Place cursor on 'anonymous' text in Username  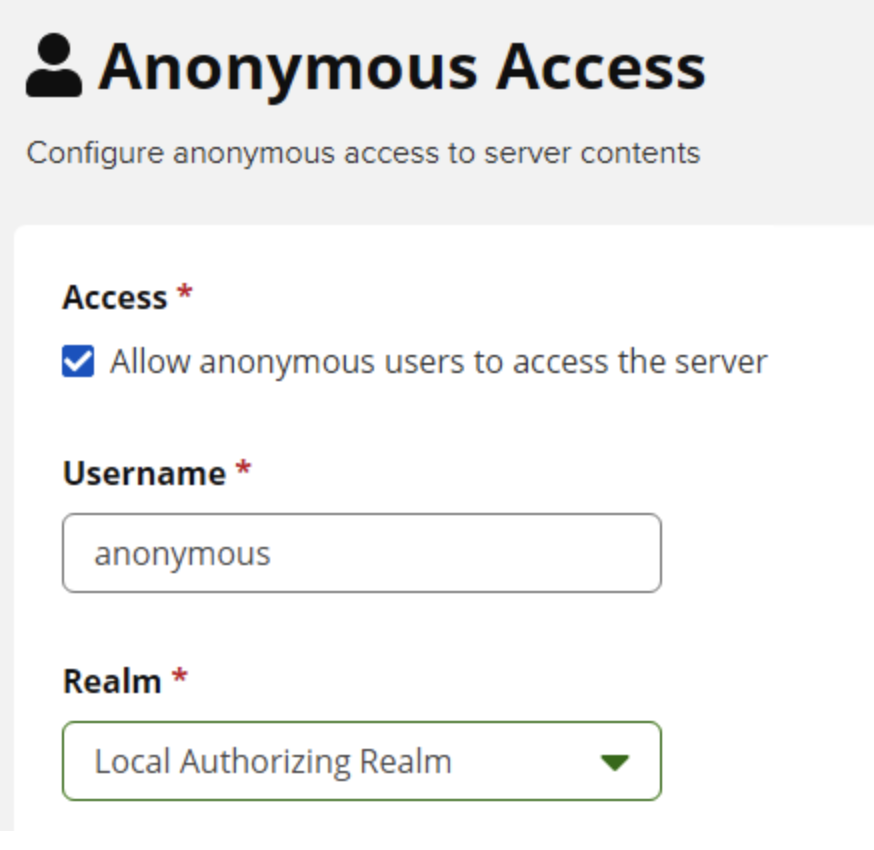(x=182, y=555)
